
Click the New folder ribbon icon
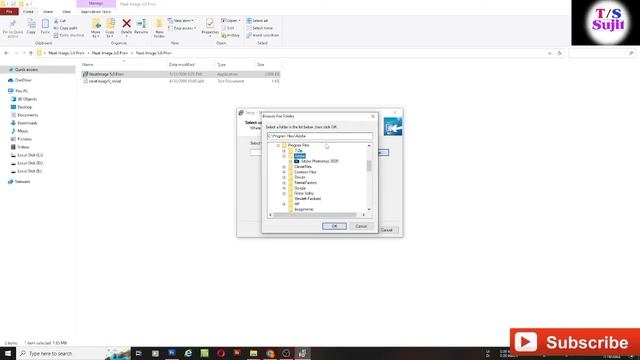coord(159,28)
